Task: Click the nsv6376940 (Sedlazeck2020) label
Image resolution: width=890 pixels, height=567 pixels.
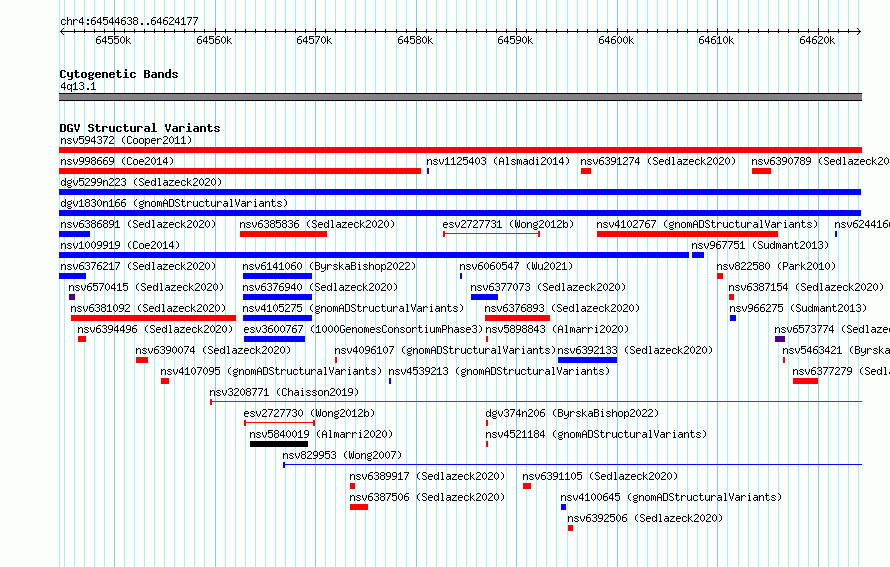Action: [x=320, y=287]
